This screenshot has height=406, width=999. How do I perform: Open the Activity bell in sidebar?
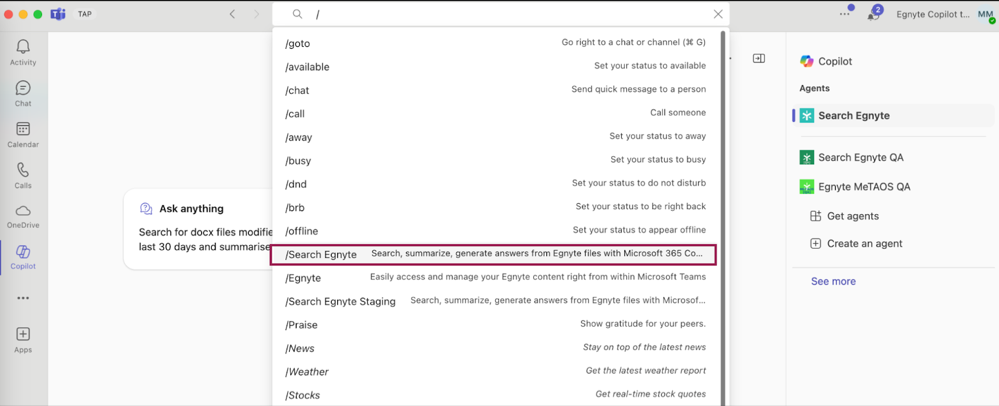23,52
